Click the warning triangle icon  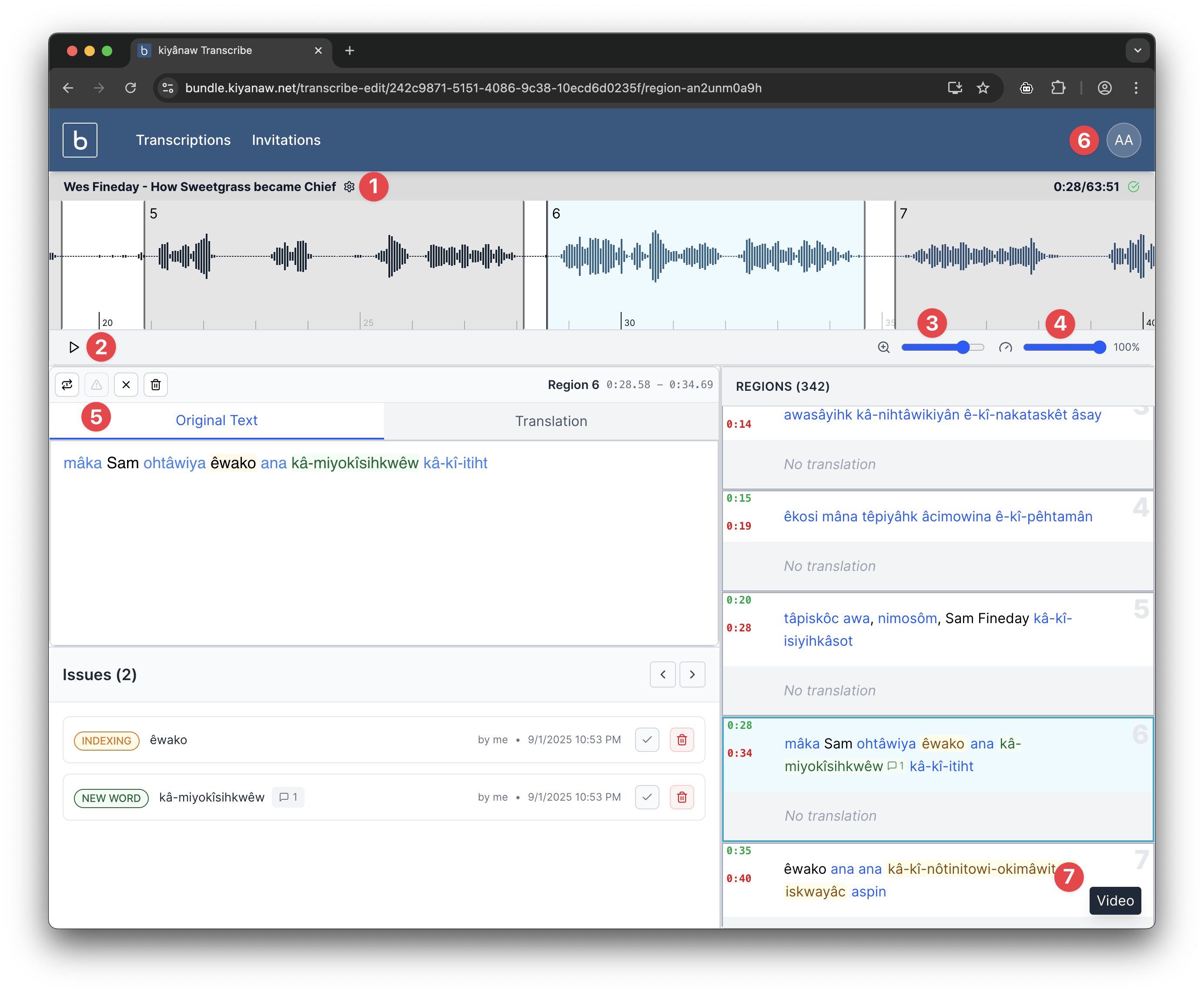tap(97, 384)
